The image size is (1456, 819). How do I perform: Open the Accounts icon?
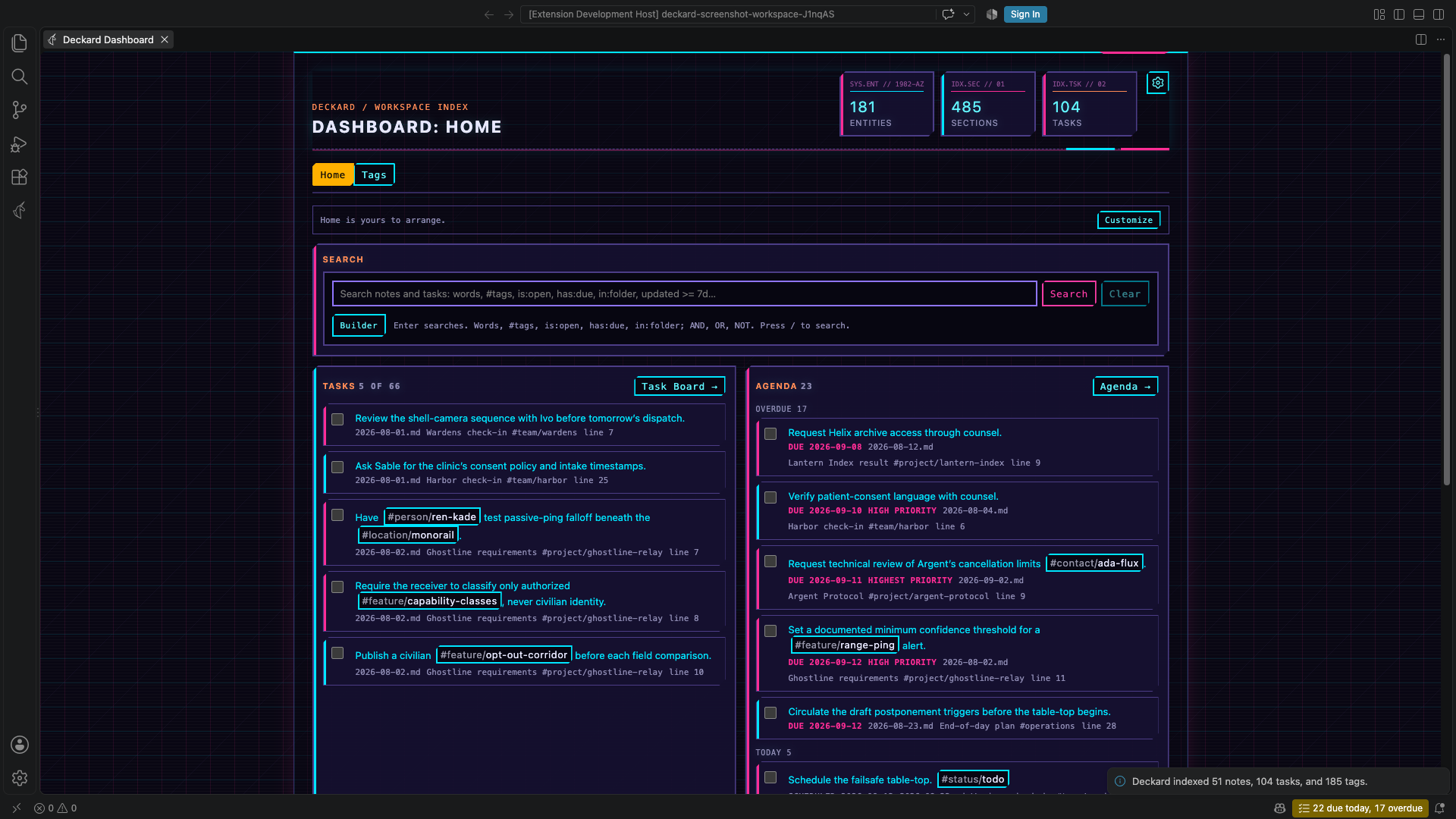(20, 745)
